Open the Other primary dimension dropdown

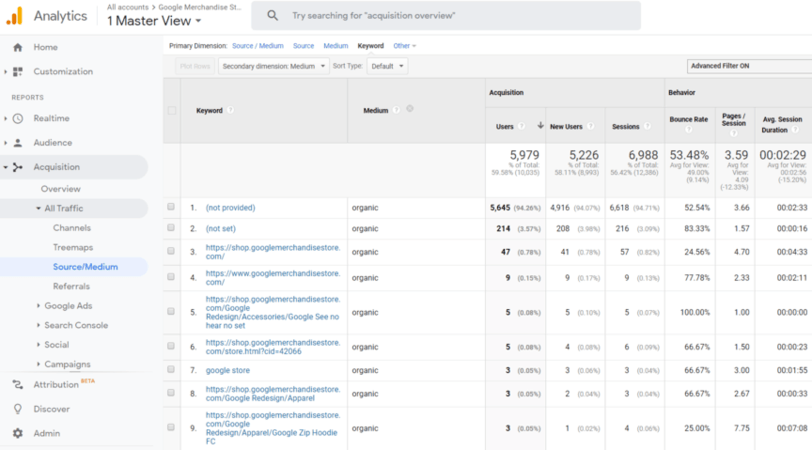coord(404,46)
